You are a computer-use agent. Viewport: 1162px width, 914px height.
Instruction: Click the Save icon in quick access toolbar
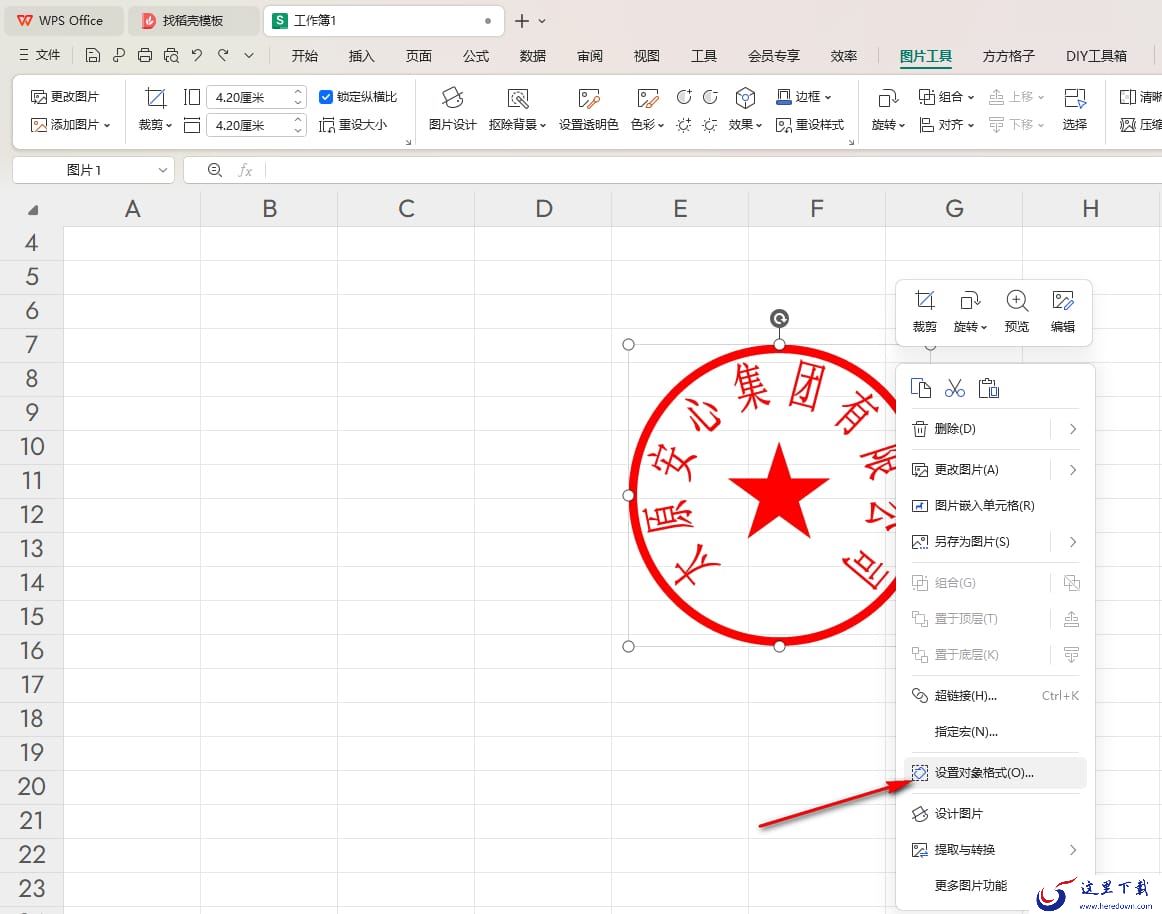93,55
